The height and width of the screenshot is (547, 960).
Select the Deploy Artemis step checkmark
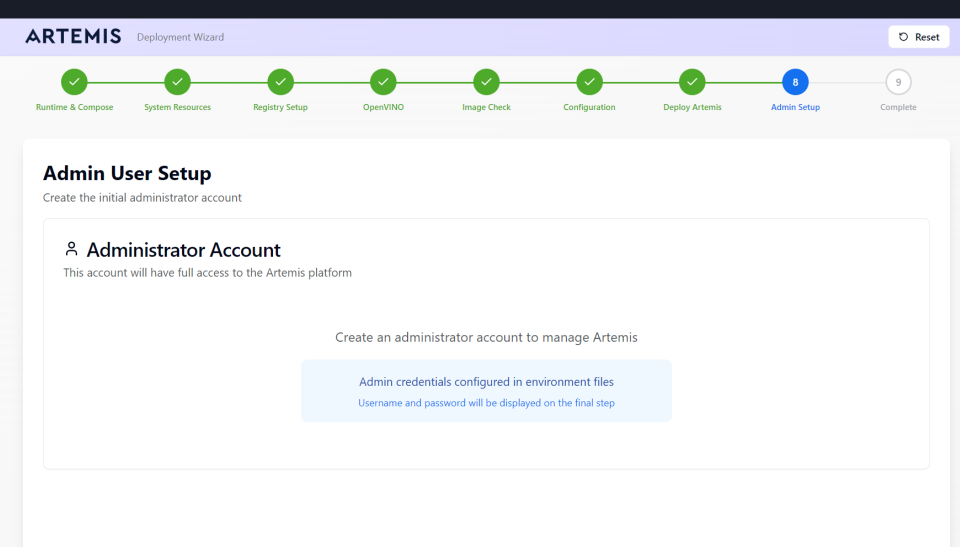692,82
